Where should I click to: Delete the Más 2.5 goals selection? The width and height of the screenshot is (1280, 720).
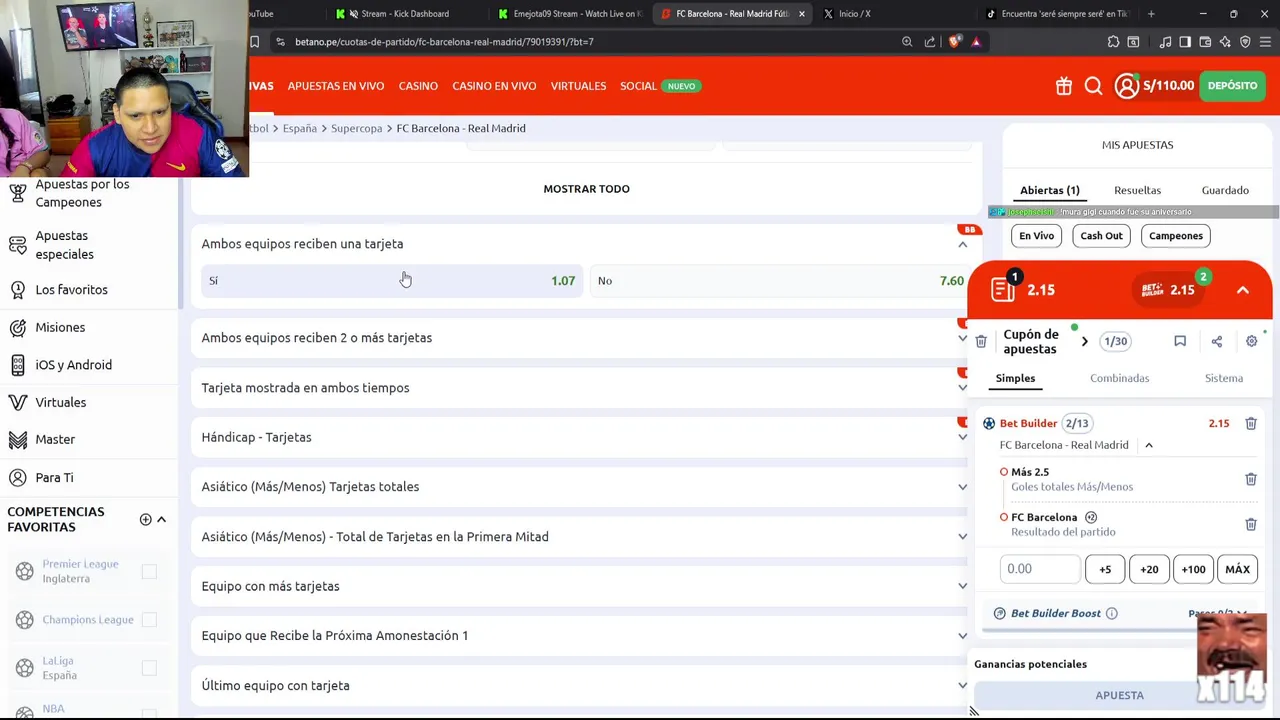point(1251,479)
